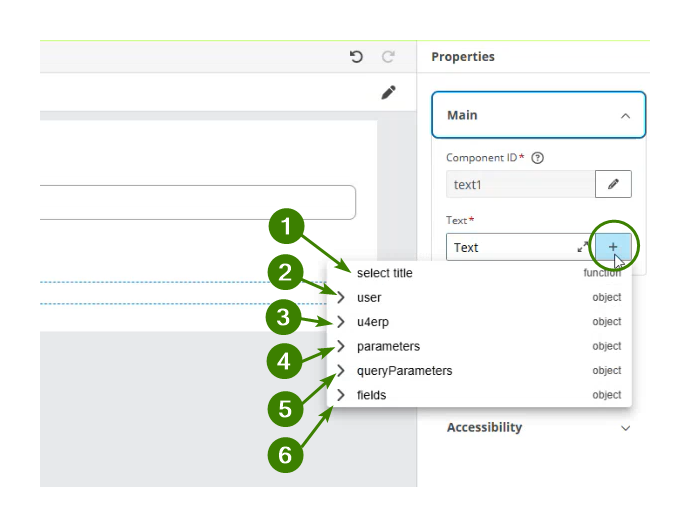Expand the queryParameters object chevron
The height and width of the screenshot is (527, 690).
[341, 371]
